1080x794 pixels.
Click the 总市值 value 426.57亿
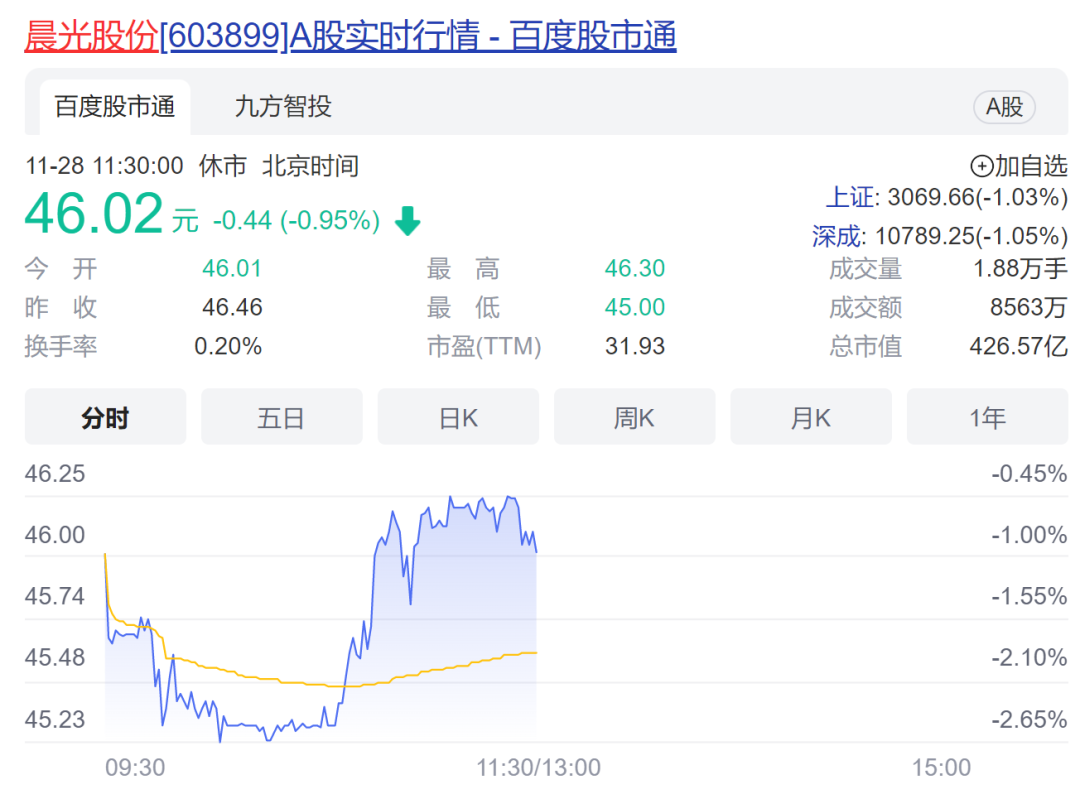click(1019, 346)
